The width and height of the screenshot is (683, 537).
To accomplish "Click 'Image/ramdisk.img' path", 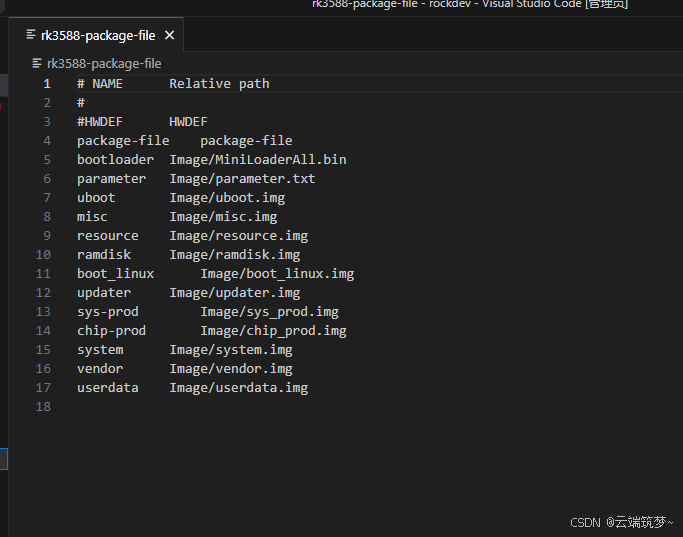I will pyautogui.click(x=235, y=254).
